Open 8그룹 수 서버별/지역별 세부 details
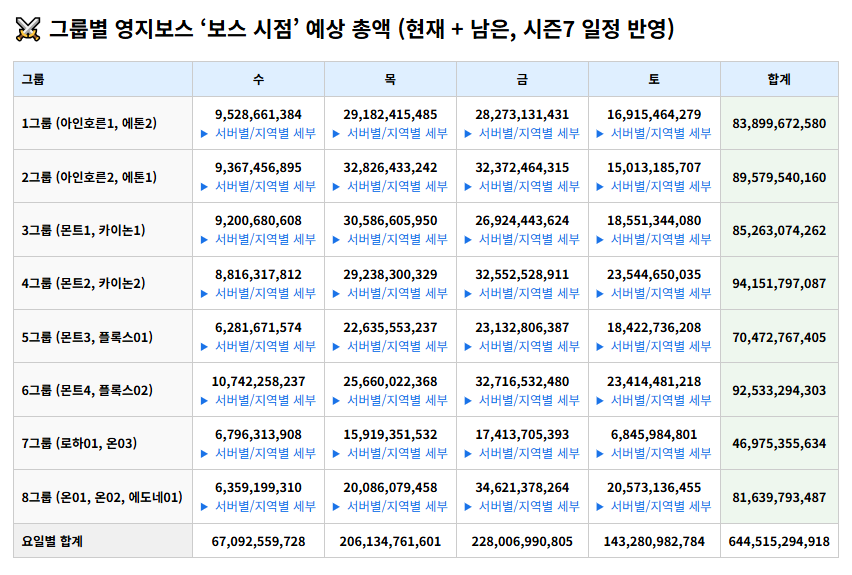Image resolution: width=852 pixels, height=575 pixels. [258, 506]
